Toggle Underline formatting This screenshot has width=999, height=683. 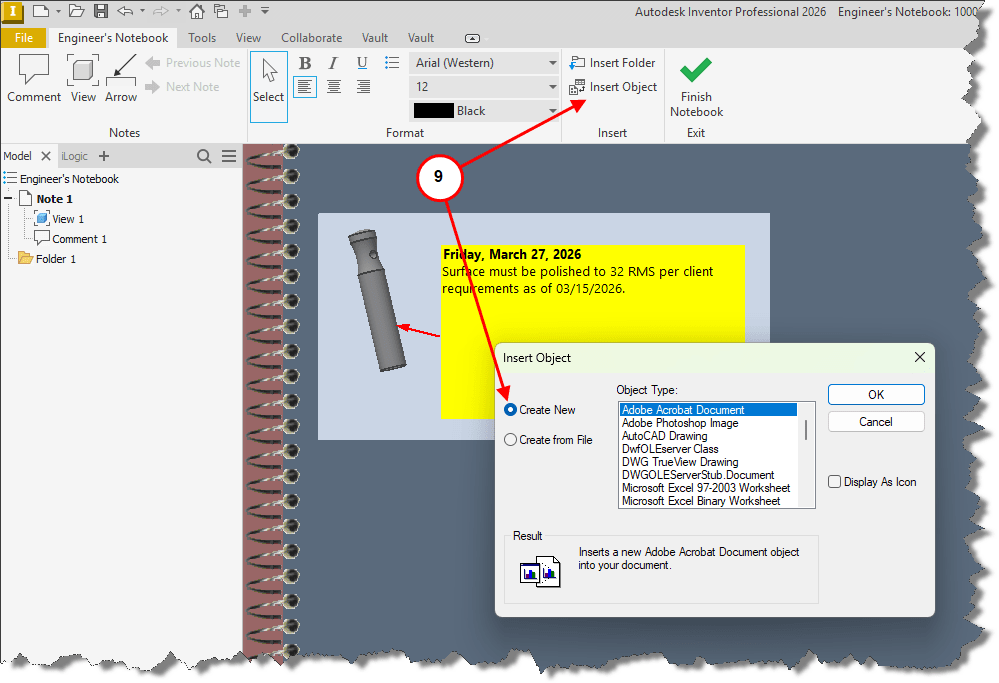[362, 62]
